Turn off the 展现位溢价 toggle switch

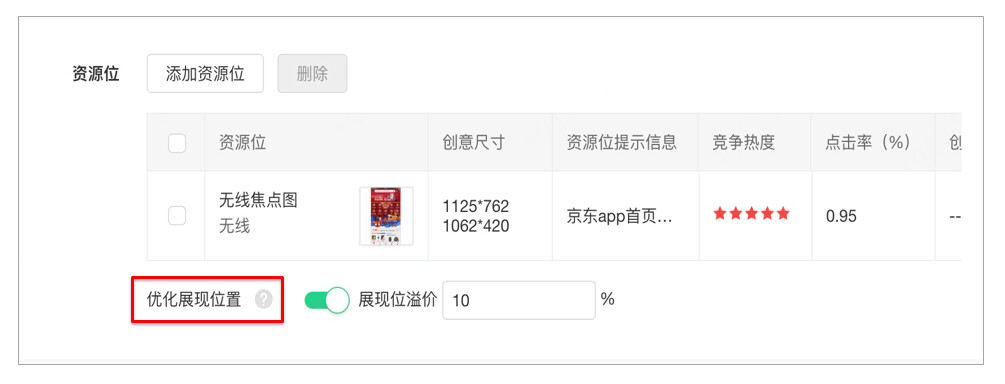[x=327, y=299]
